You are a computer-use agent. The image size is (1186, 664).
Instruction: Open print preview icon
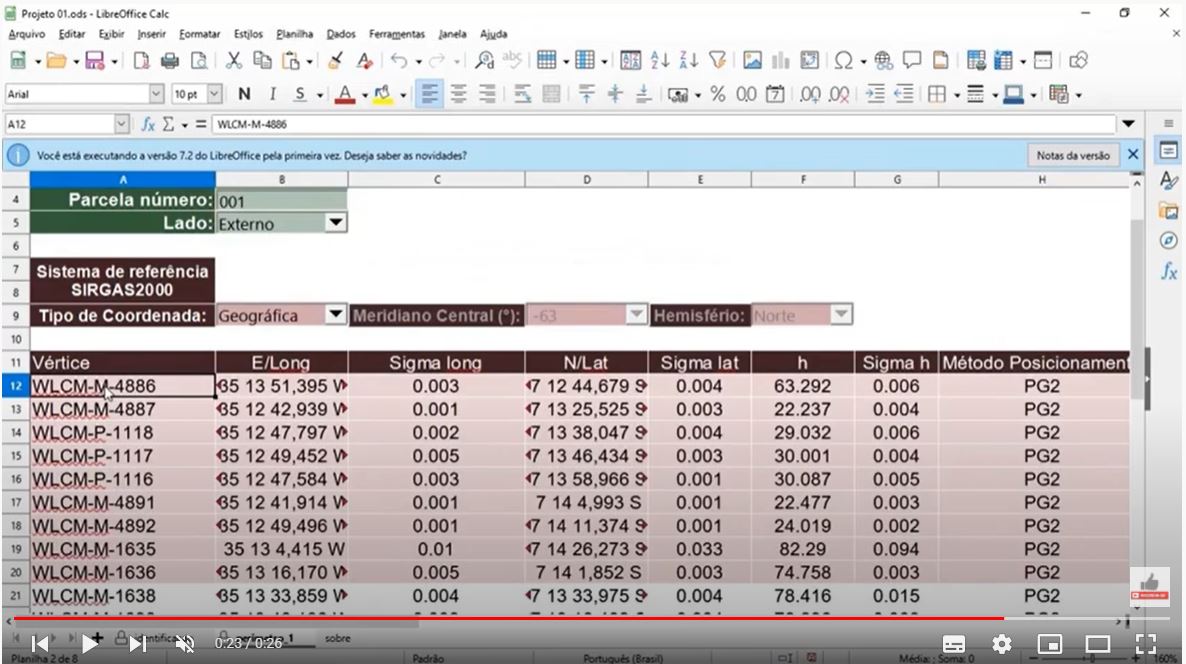199,61
